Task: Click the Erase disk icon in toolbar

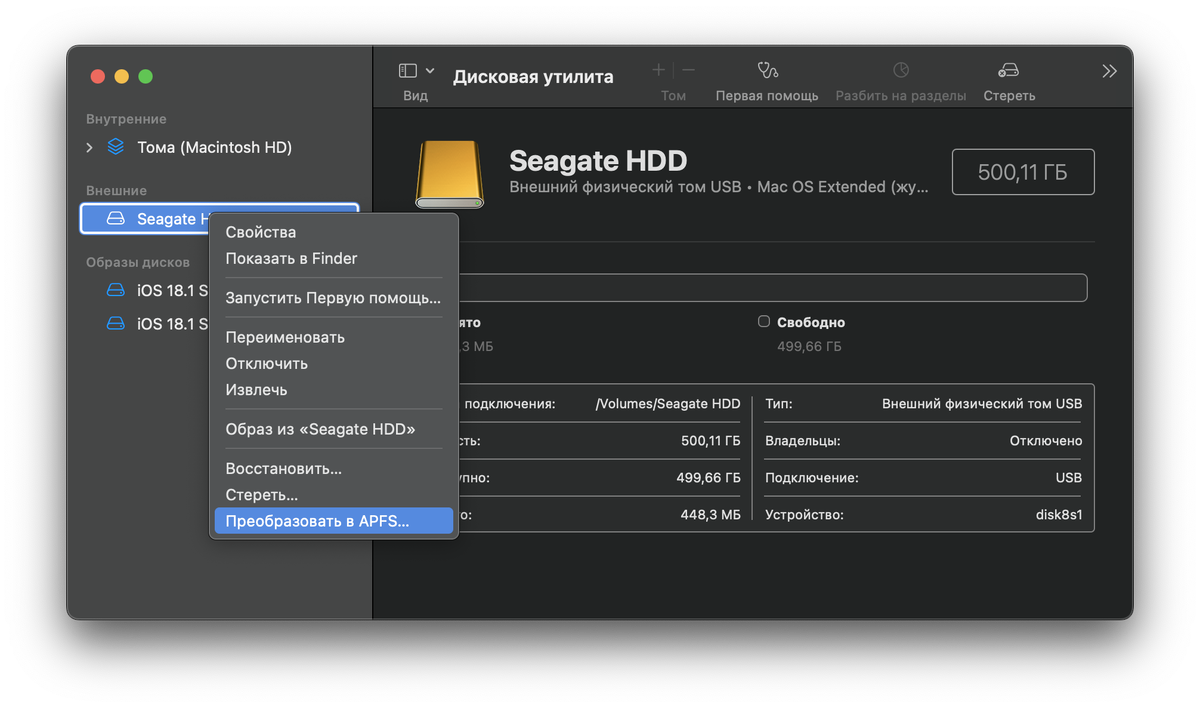Action: 1009,71
